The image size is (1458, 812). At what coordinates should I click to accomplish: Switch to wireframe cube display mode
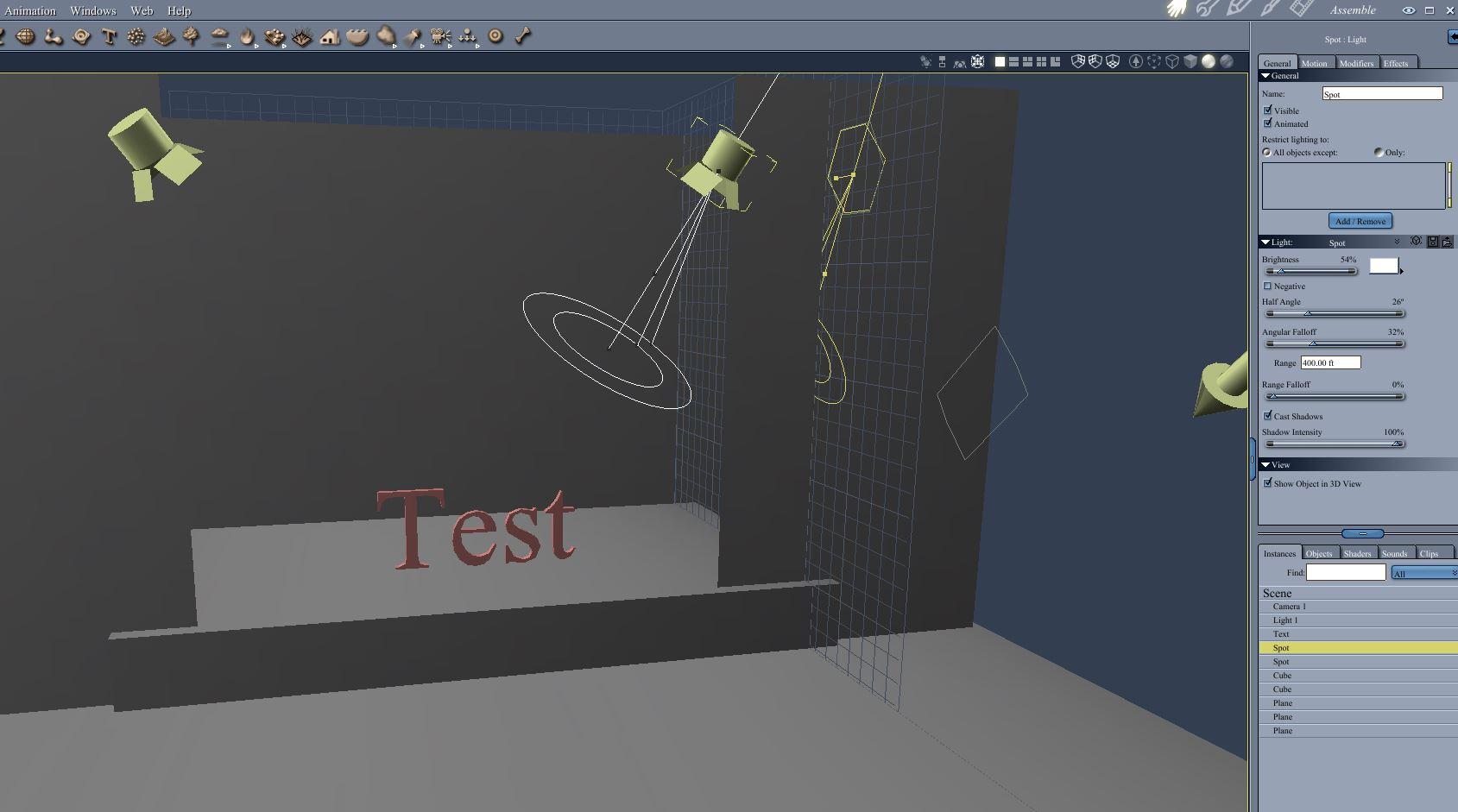tap(1172, 61)
